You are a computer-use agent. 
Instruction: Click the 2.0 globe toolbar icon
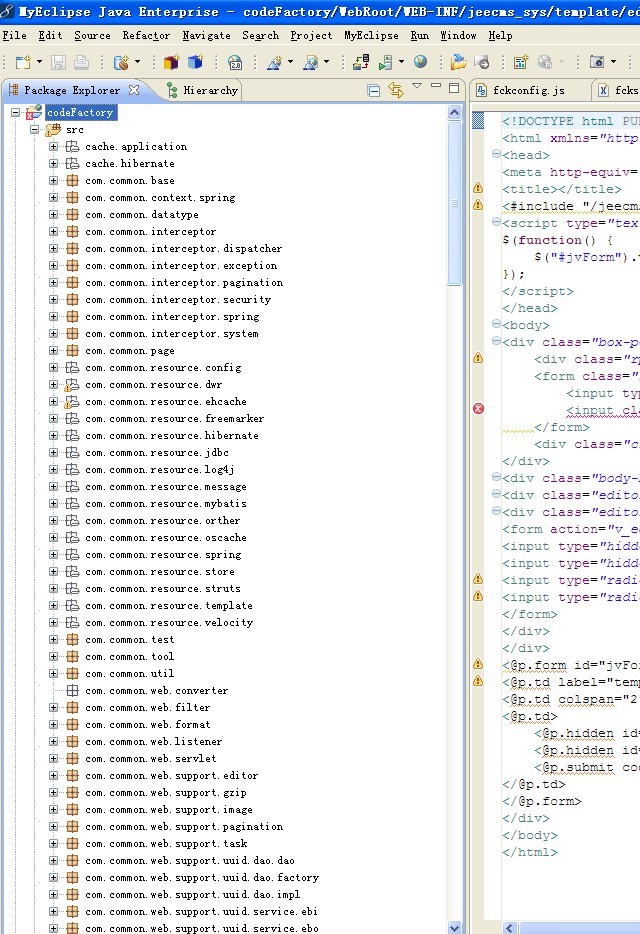(235, 62)
